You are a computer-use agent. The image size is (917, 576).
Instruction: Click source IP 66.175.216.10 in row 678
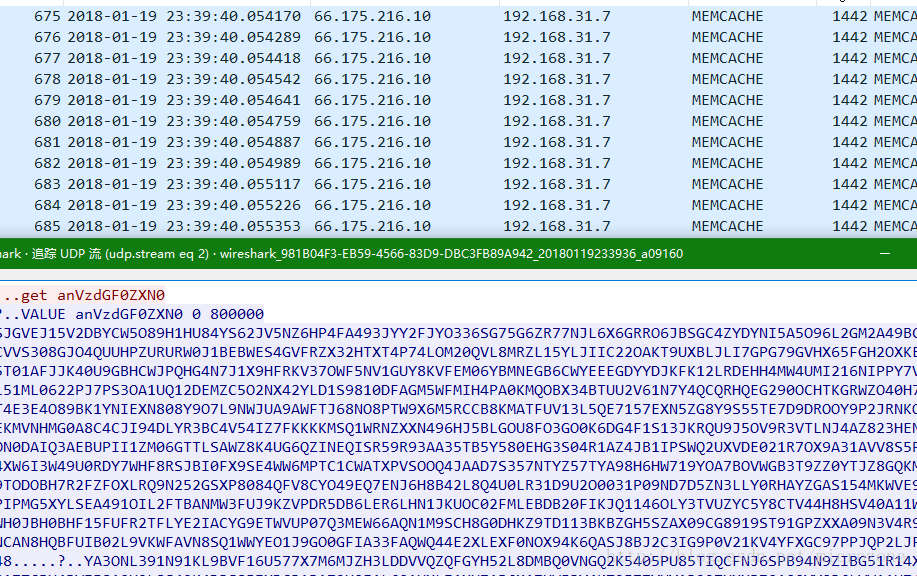pyautogui.click(x=373, y=80)
